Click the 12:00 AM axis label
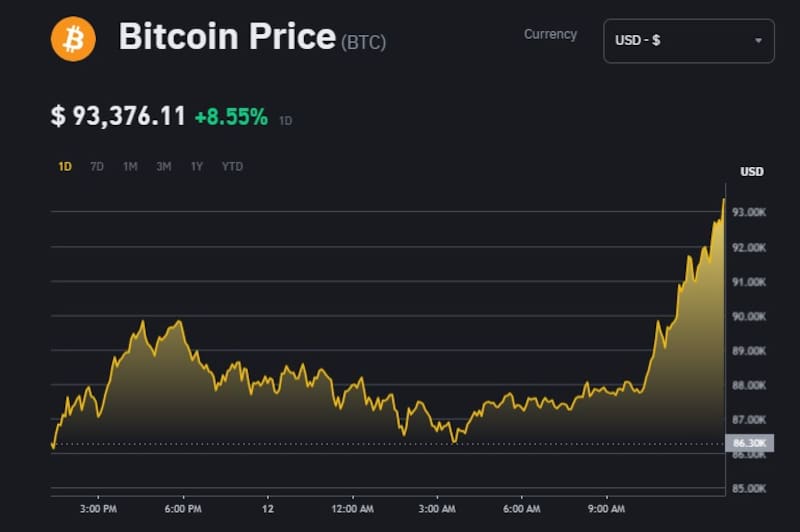The width and height of the screenshot is (800, 532). pyautogui.click(x=352, y=509)
